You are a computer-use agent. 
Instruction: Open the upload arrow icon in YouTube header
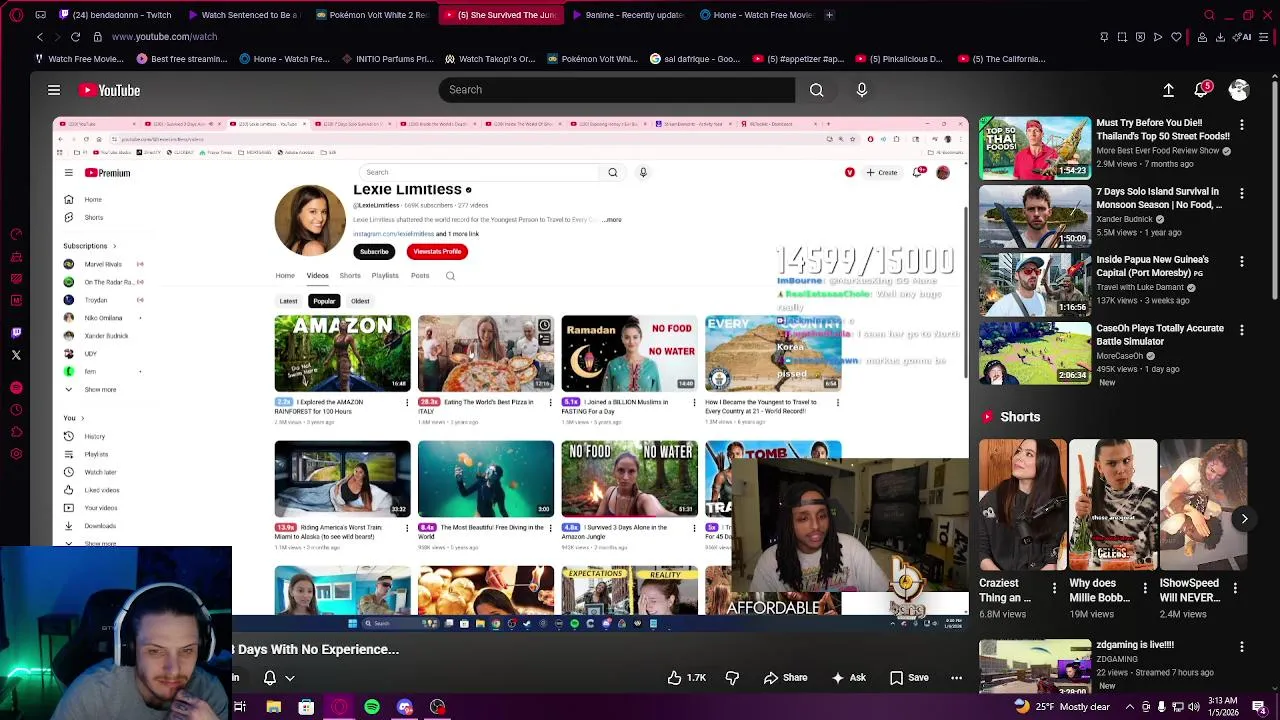(1168, 90)
